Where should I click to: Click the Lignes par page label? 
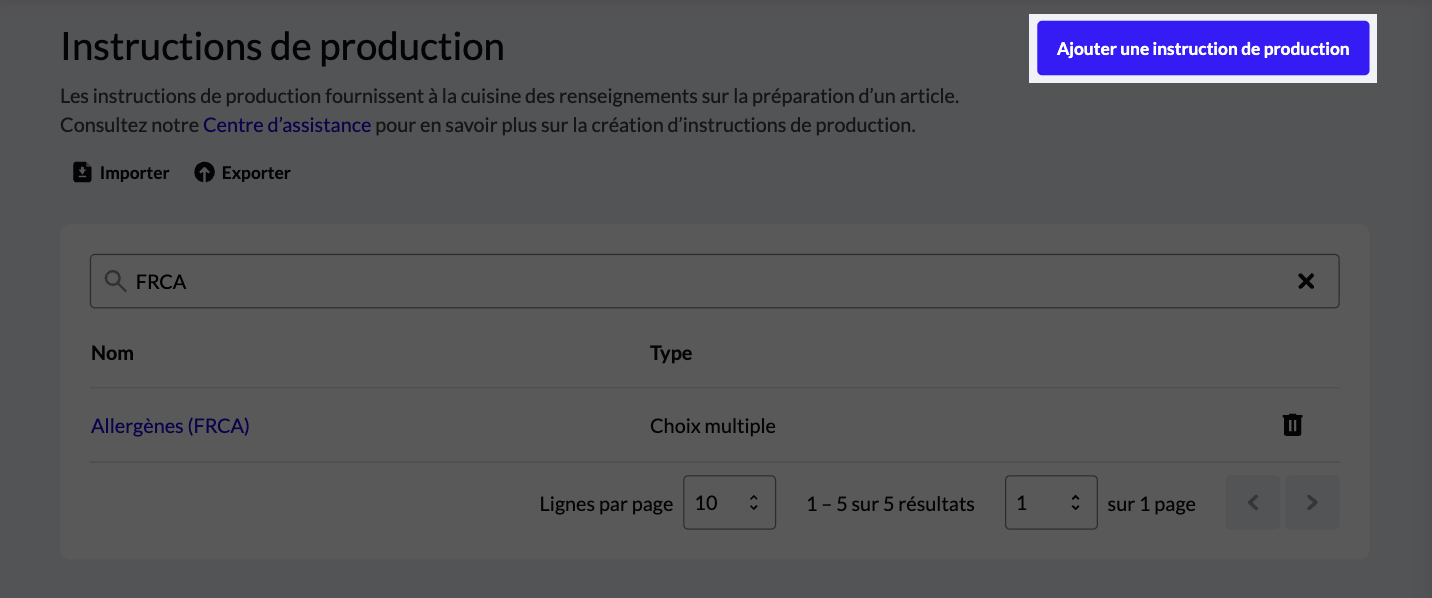pyautogui.click(x=606, y=504)
